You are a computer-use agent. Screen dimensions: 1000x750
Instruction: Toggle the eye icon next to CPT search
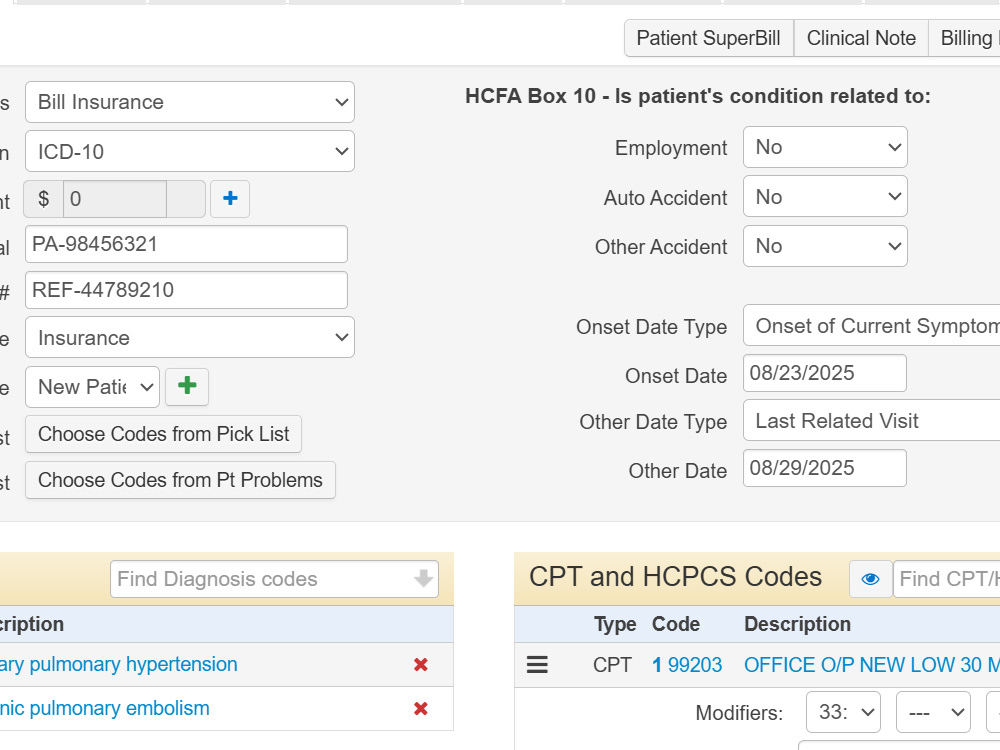(871, 579)
